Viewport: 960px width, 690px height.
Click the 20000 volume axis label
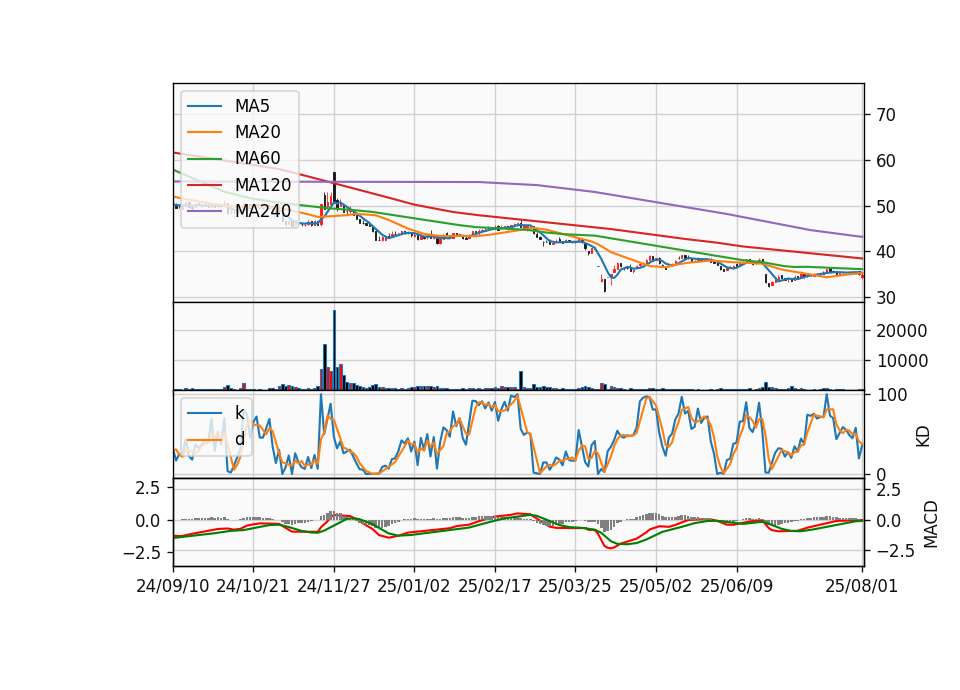click(902, 331)
